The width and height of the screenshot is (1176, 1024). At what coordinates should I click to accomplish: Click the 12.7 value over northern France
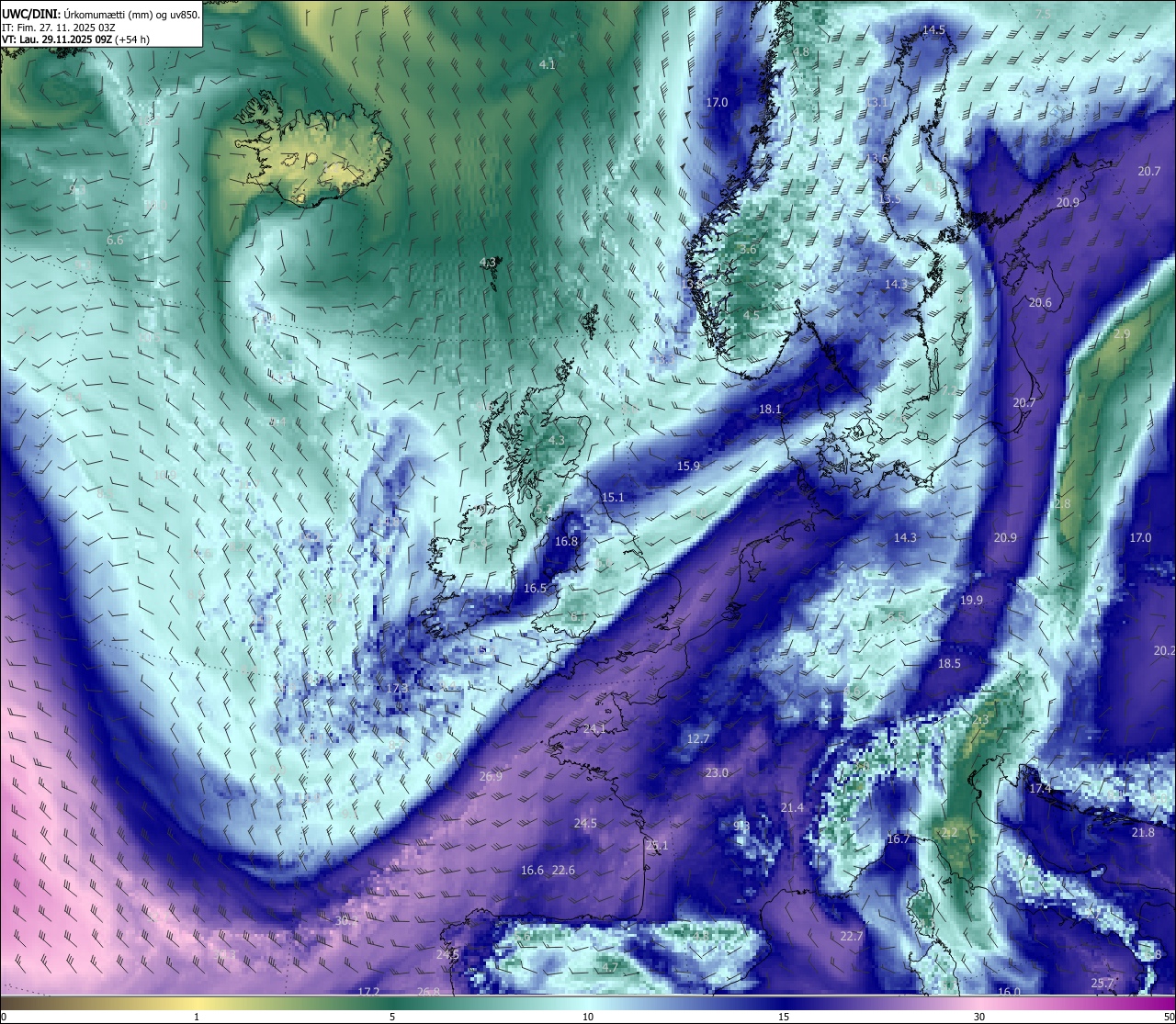point(698,739)
